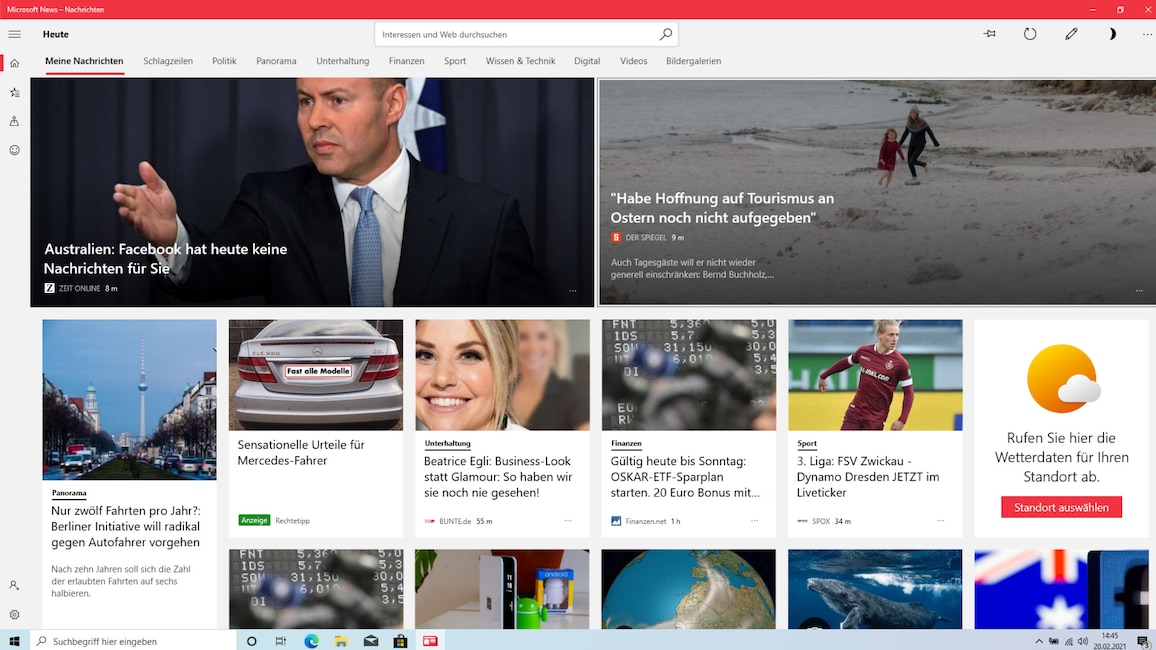Open the Wissen & Technik tab
Screen dimensions: 1156x650
pos(520,61)
